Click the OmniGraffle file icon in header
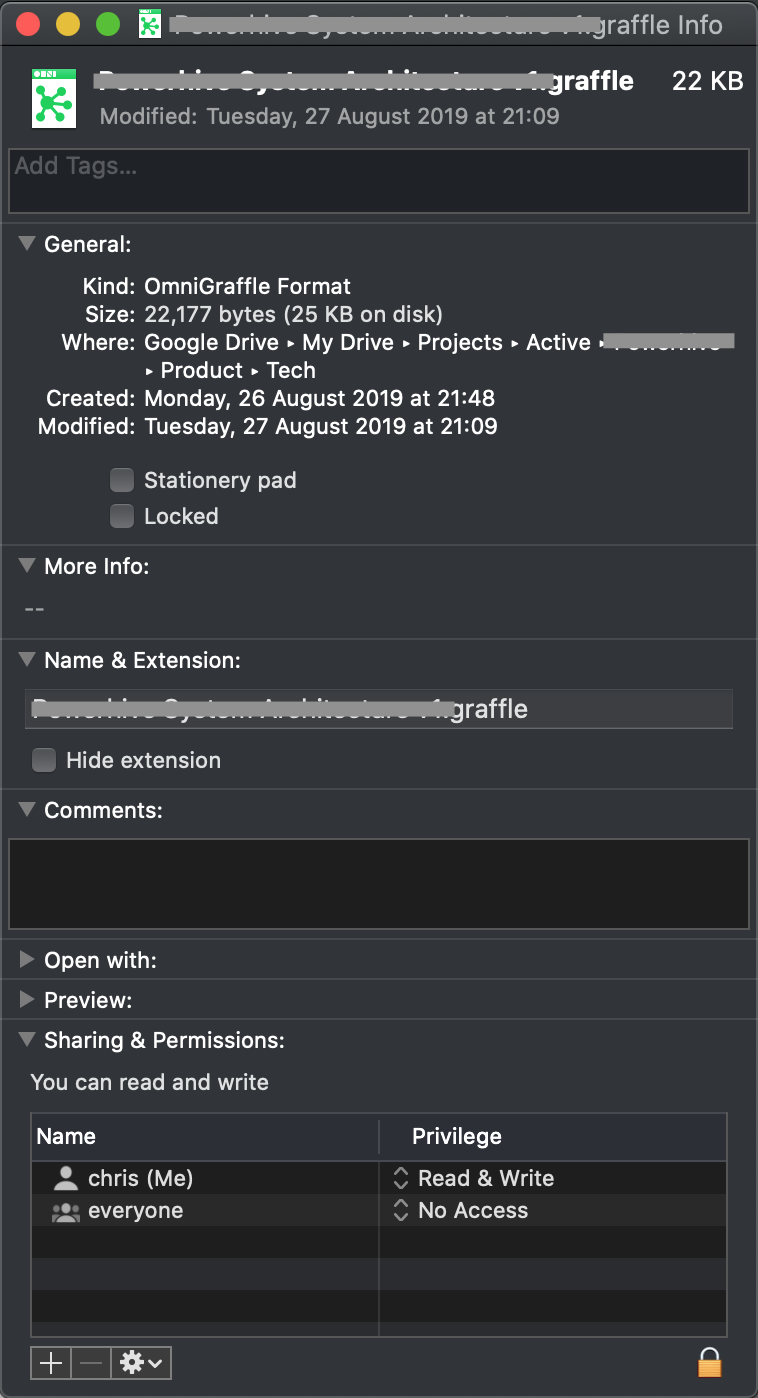 click(x=54, y=98)
